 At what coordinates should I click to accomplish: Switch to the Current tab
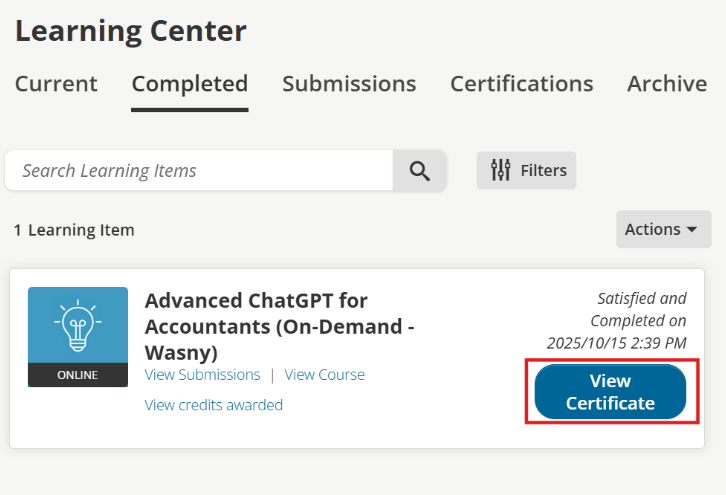tap(56, 84)
